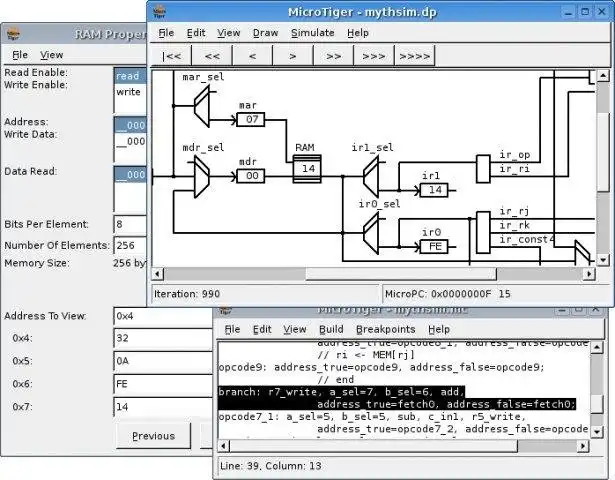The width and height of the screenshot is (615, 480).
Task: Select the mdr_sel multiplexer symbol
Action: [x=202, y=176]
